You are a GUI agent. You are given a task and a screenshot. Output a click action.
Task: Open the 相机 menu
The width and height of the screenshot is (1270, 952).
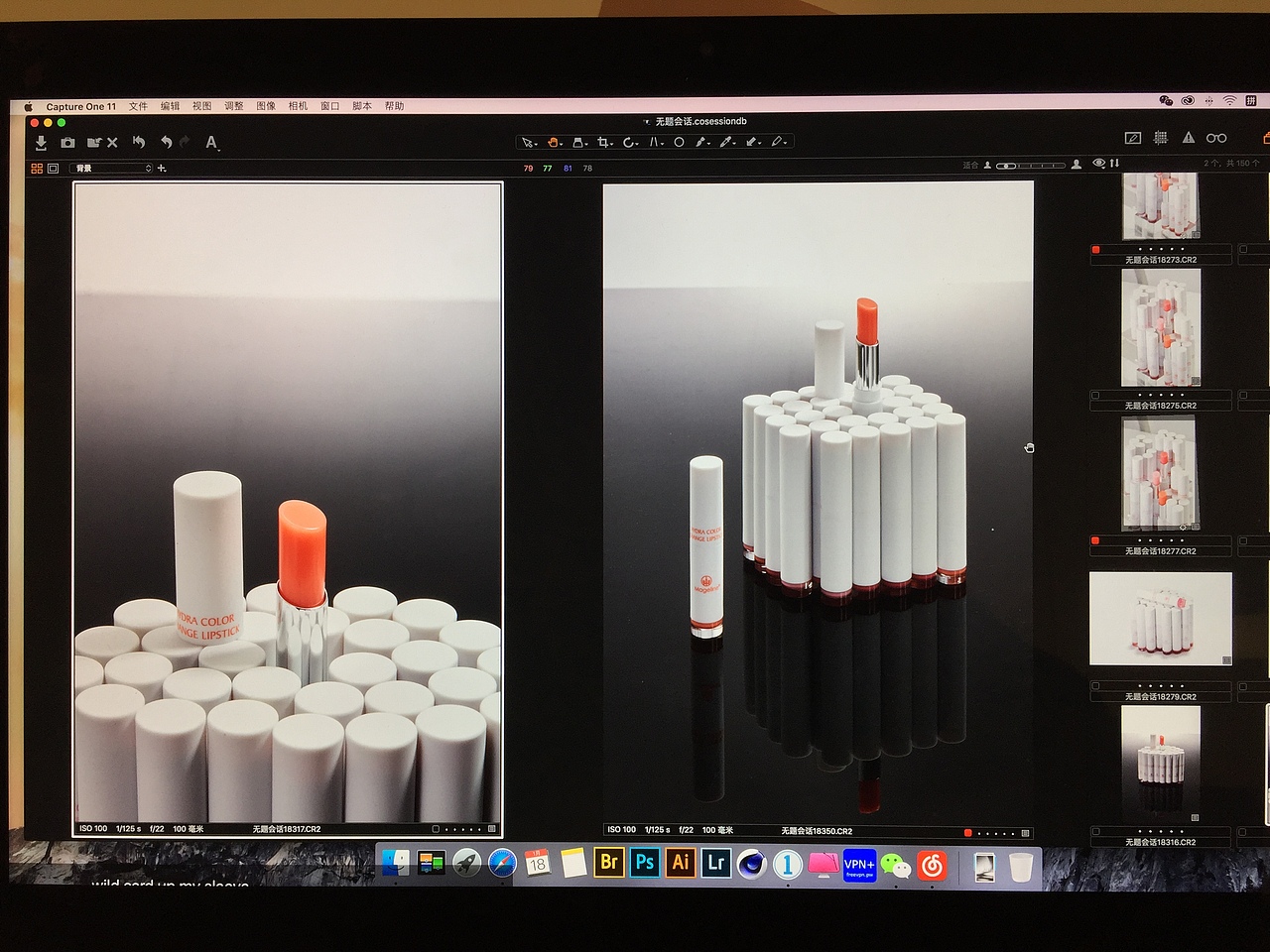[298, 106]
